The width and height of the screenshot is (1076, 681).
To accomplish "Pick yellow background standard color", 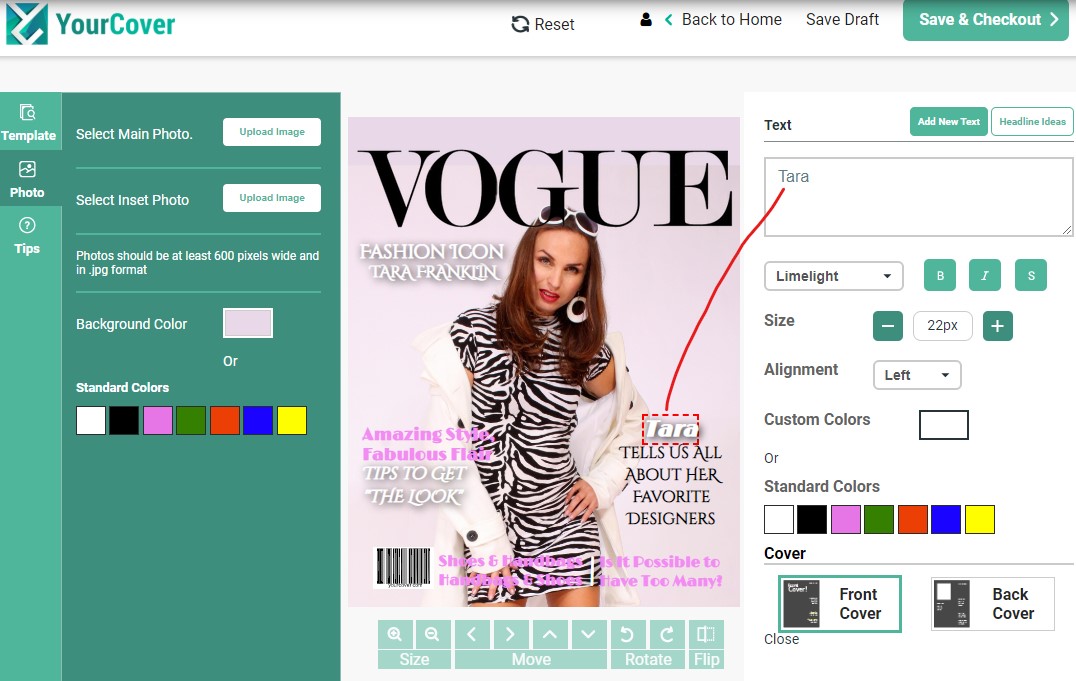I will point(292,420).
